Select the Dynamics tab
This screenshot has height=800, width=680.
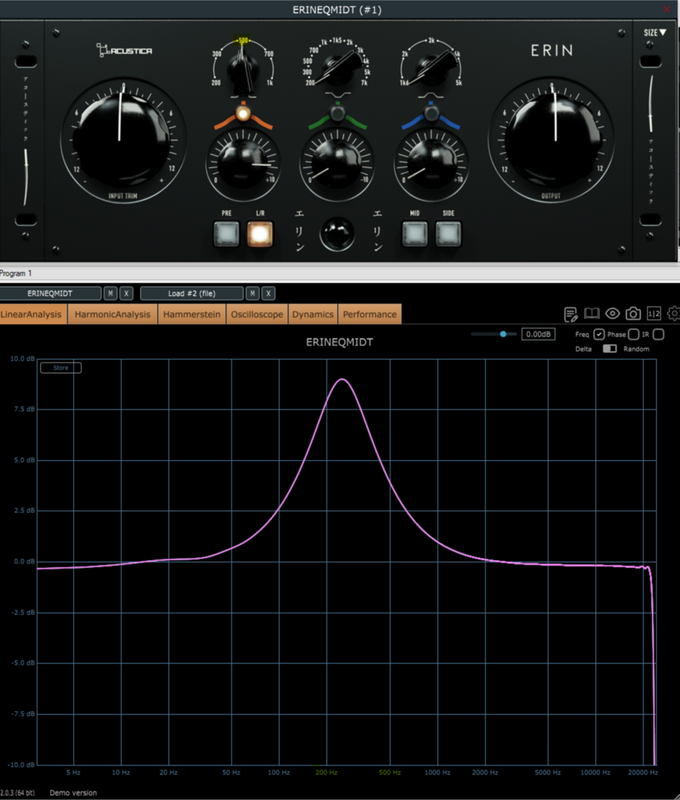(313, 314)
